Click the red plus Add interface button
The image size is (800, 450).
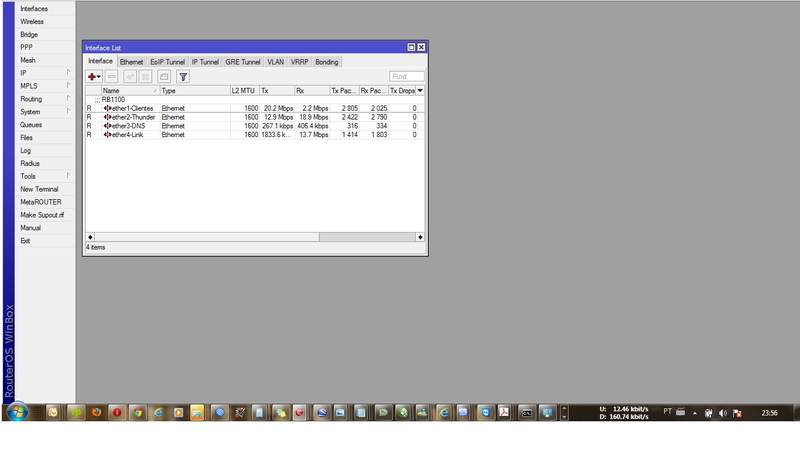pos(94,77)
